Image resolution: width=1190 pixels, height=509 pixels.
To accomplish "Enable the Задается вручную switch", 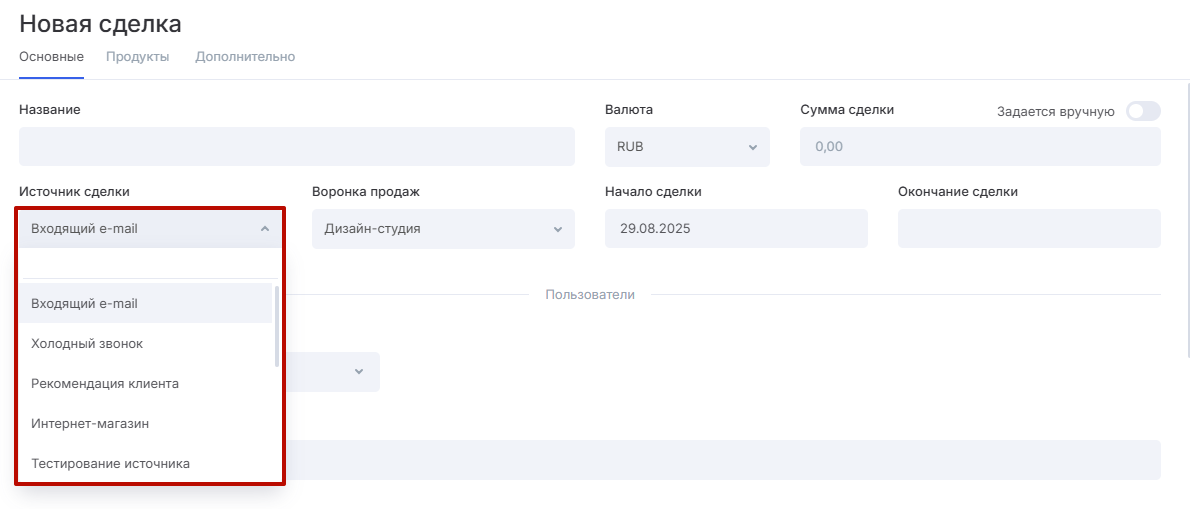I will pyautogui.click(x=1142, y=111).
